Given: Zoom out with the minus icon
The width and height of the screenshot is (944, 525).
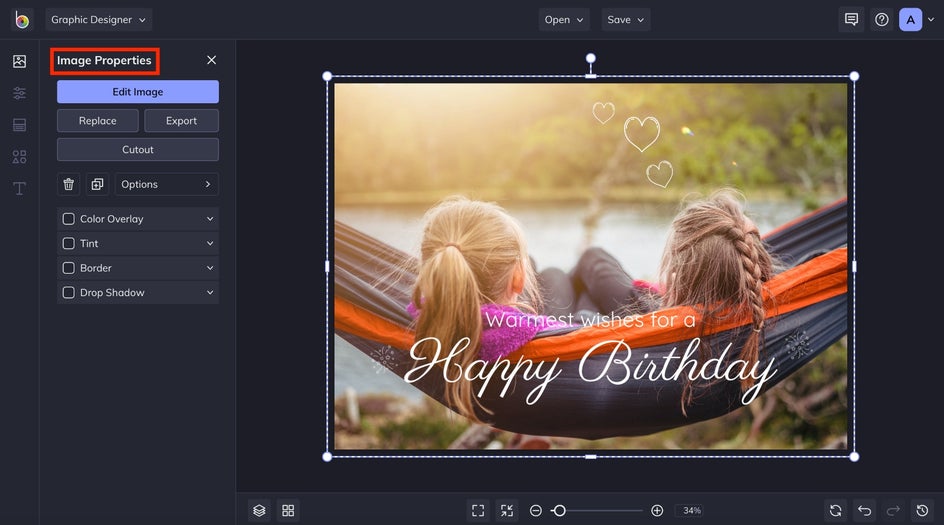Looking at the screenshot, I should (535, 511).
